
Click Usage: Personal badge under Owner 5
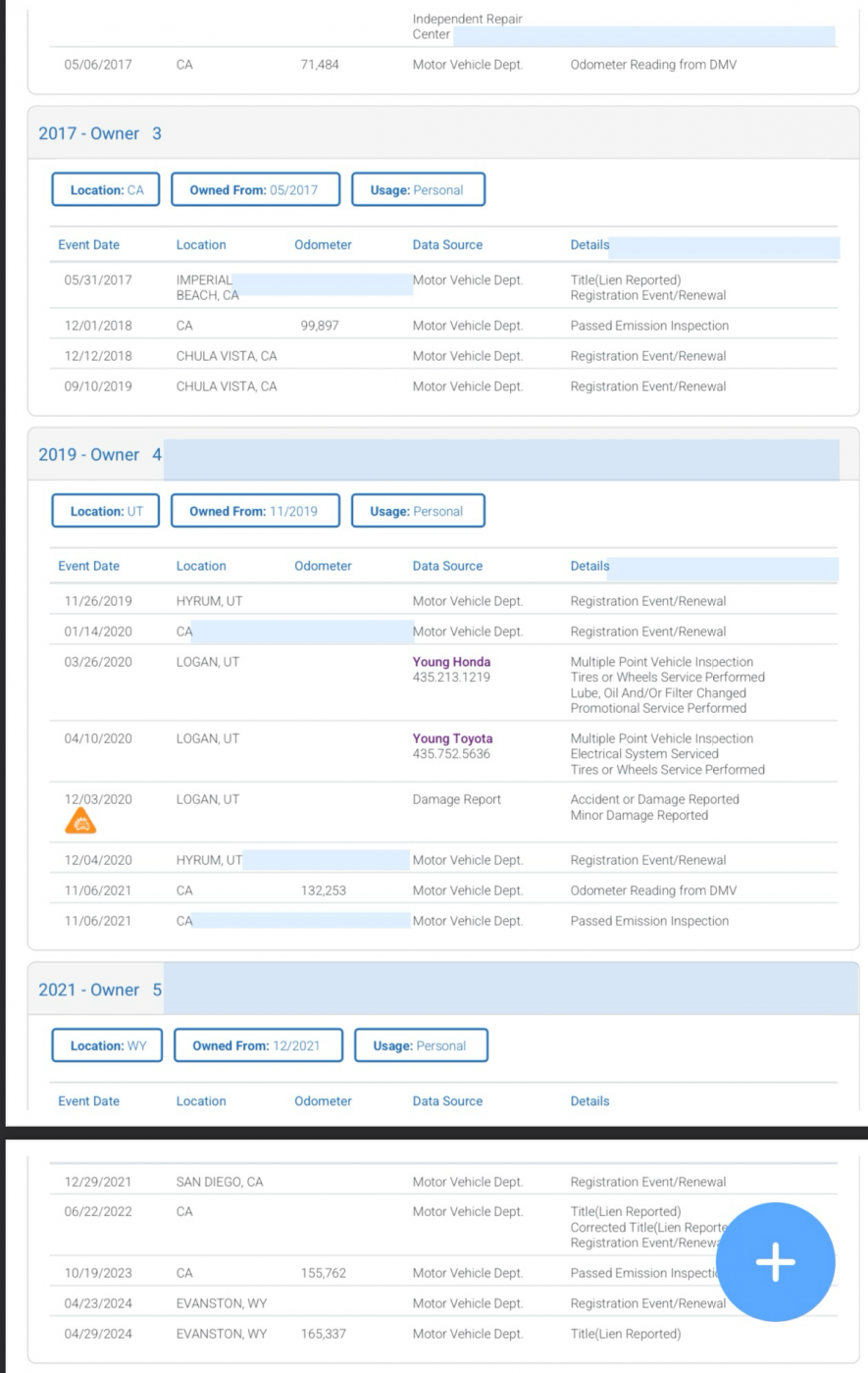[420, 1045]
